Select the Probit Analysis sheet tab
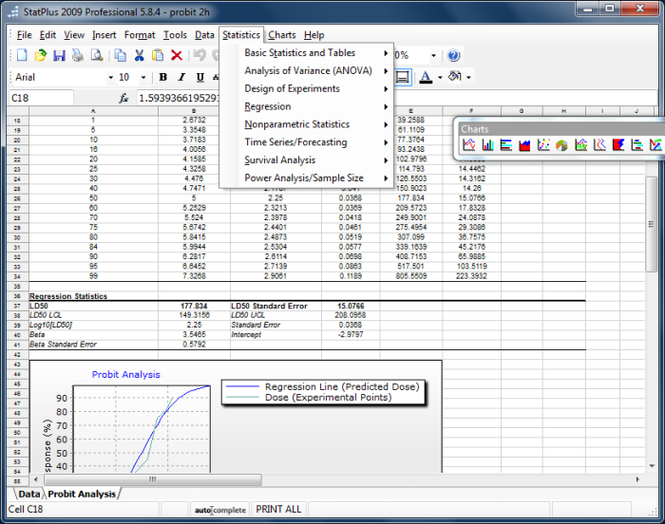The image size is (665, 524). pyautogui.click(x=82, y=494)
